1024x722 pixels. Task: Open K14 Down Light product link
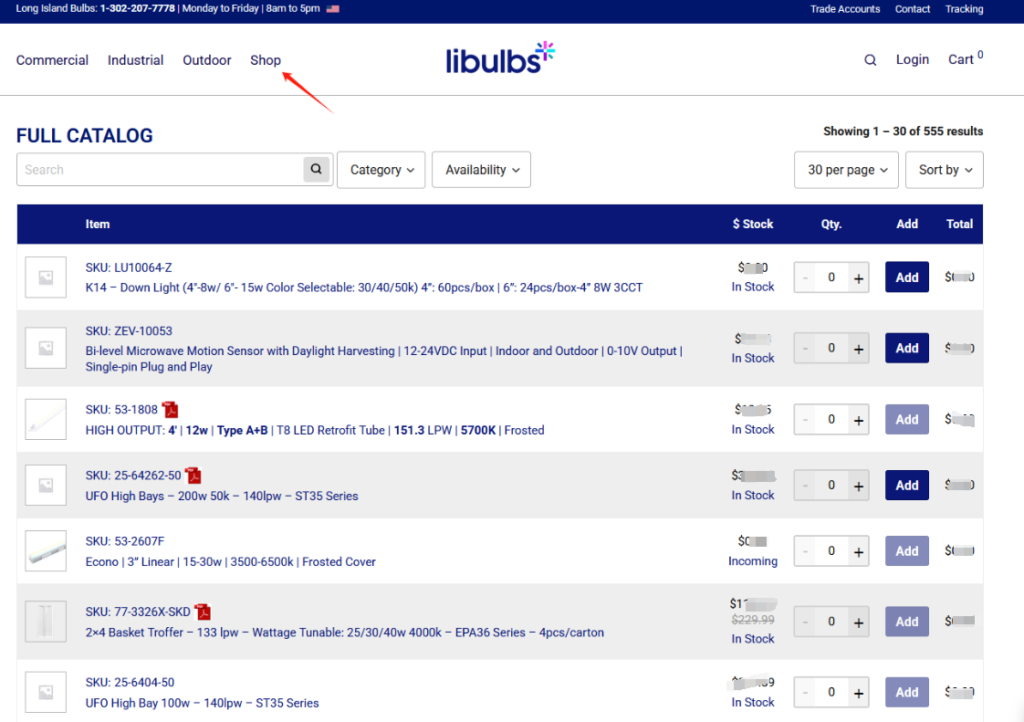(x=364, y=287)
